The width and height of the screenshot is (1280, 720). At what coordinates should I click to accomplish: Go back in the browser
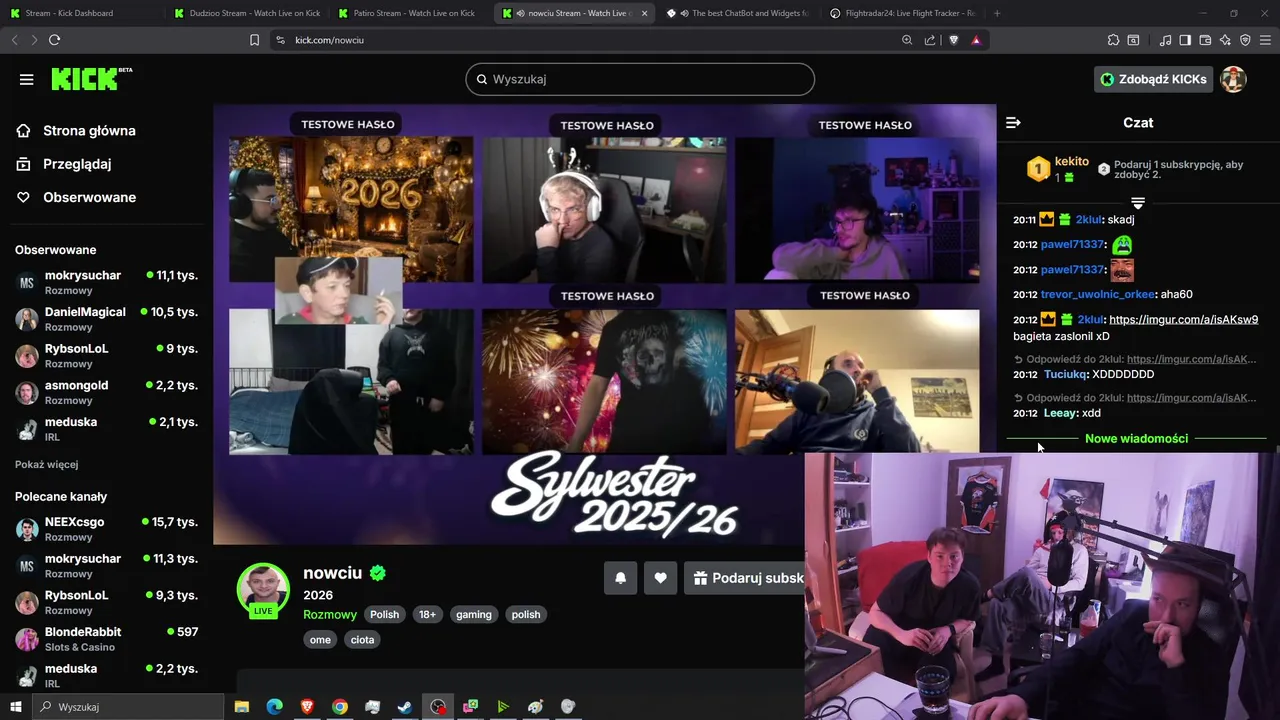[14, 40]
